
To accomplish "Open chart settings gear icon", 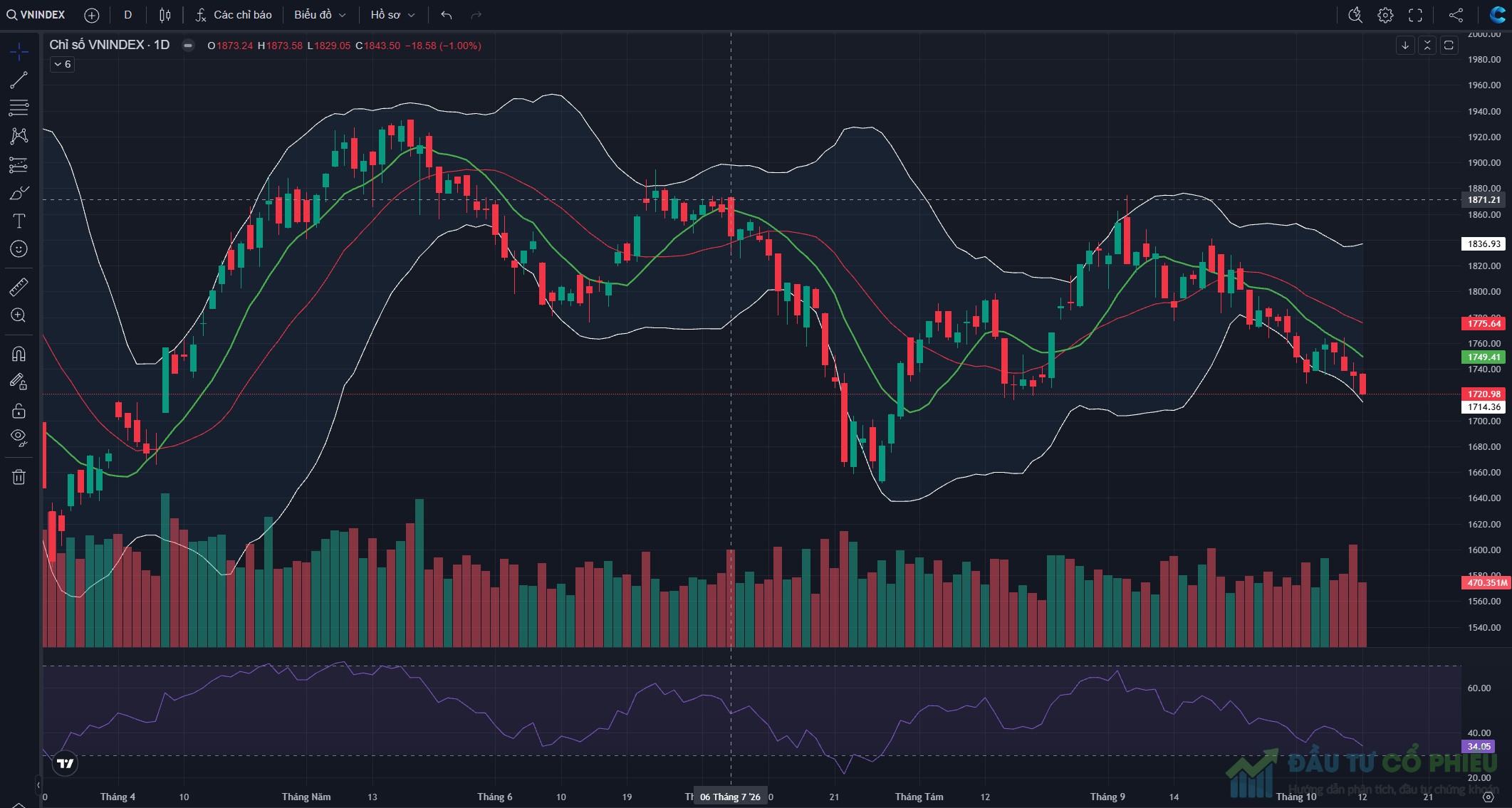I will pyautogui.click(x=1385, y=15).
